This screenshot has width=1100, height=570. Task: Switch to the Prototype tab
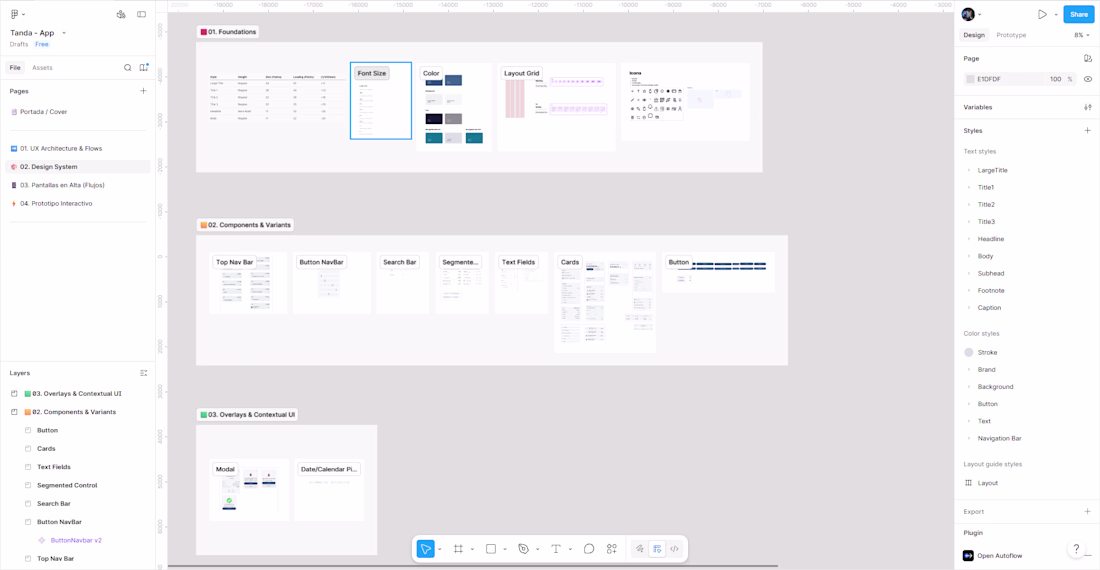1011,35
